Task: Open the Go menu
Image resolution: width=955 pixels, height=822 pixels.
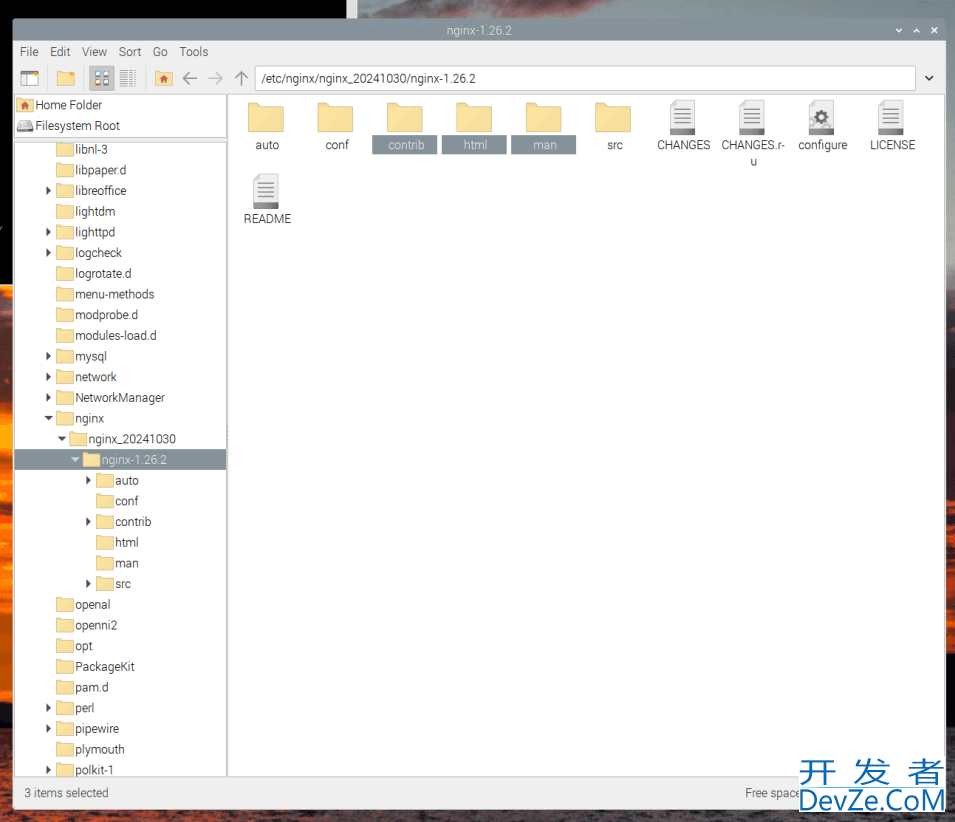Action: [x=160, y=52]
